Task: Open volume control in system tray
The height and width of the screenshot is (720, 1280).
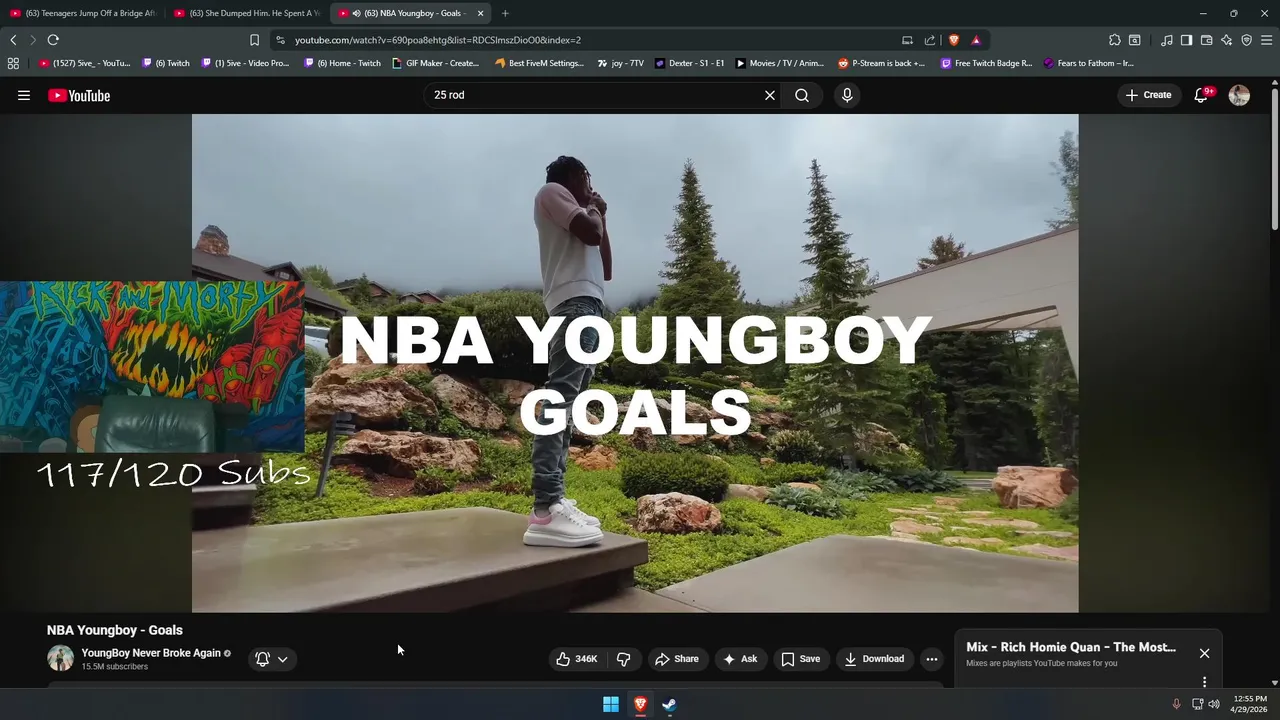Action: (1214, 704)
